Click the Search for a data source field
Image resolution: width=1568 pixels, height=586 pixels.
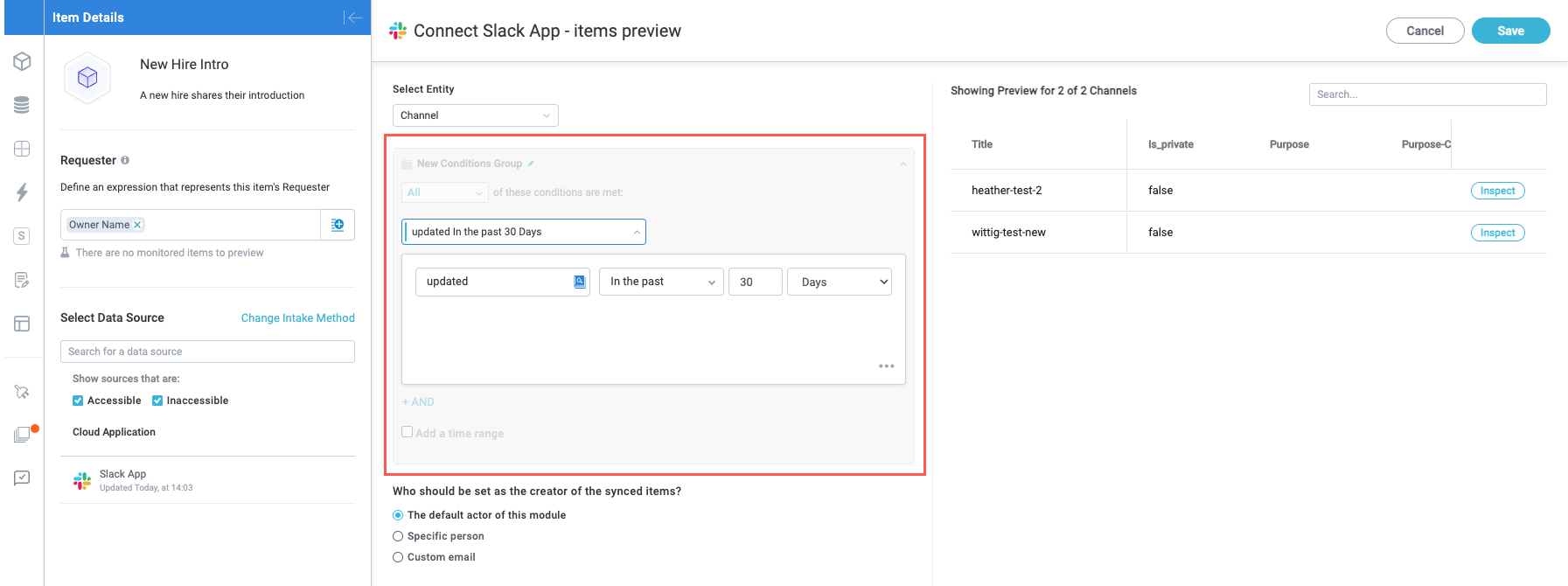coord(207,352)
